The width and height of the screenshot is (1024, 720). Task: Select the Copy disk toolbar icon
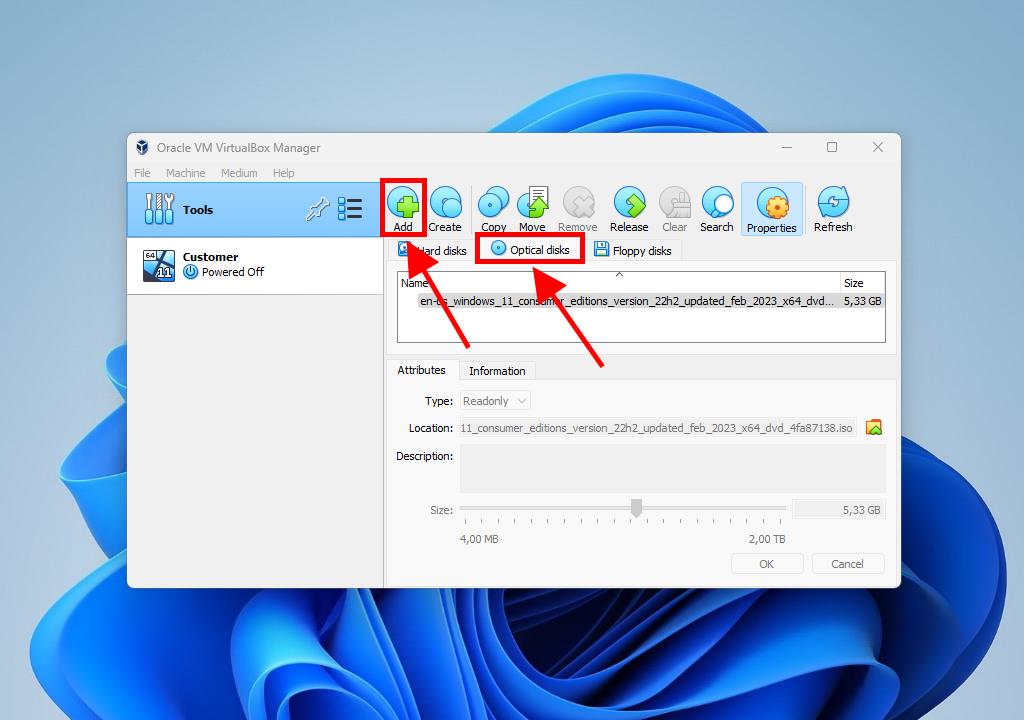point(493,205)
